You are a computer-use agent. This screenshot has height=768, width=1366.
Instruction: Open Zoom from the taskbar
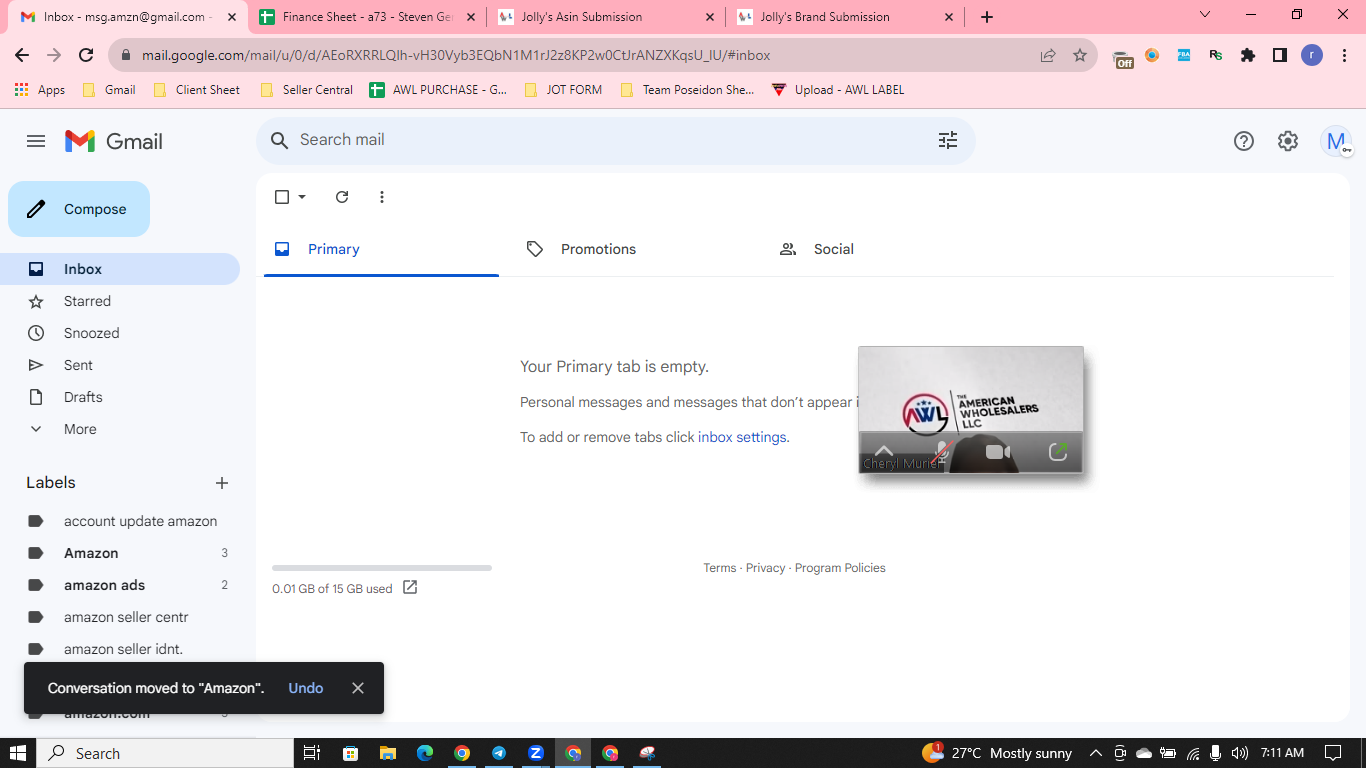[x=535, y=753]
